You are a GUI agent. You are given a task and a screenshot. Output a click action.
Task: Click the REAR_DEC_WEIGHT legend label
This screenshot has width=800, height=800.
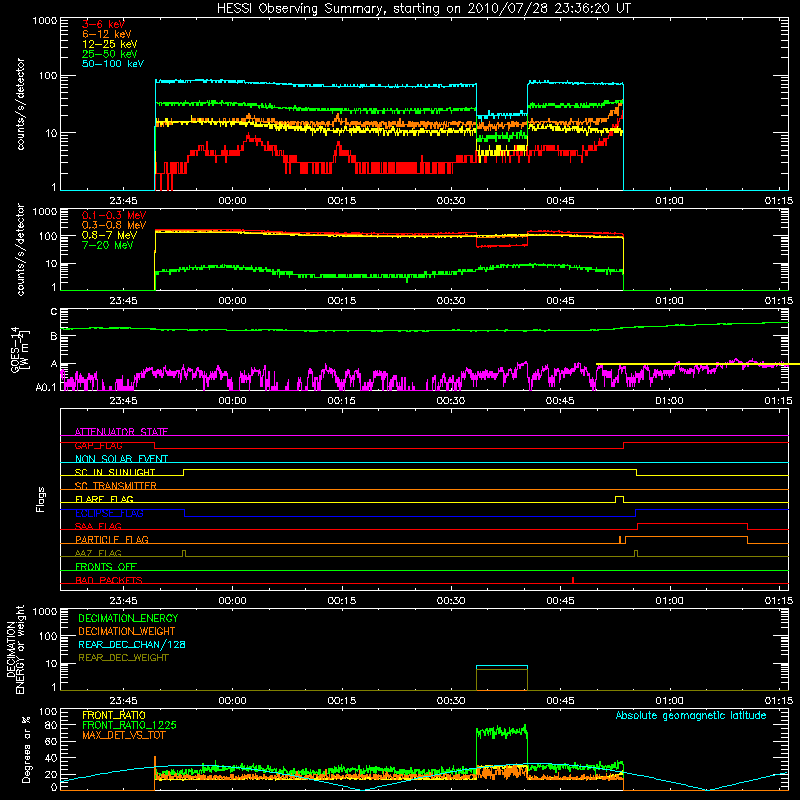coord(123,658)
